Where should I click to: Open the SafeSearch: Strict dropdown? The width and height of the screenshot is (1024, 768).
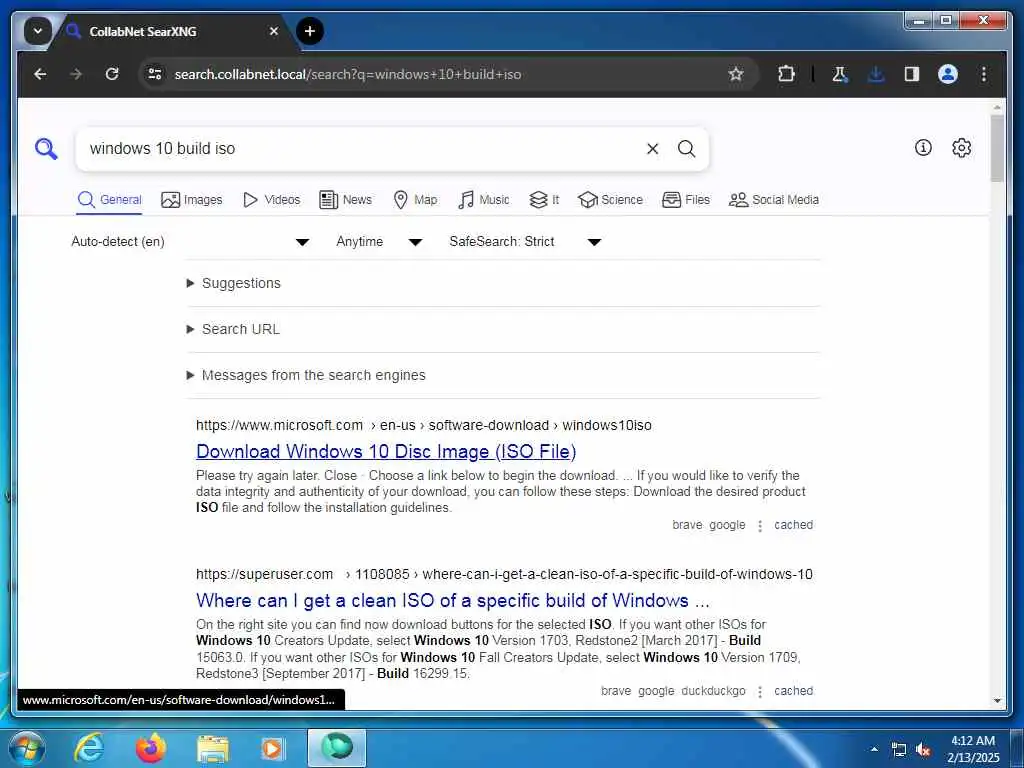click(x=525, y=242)
